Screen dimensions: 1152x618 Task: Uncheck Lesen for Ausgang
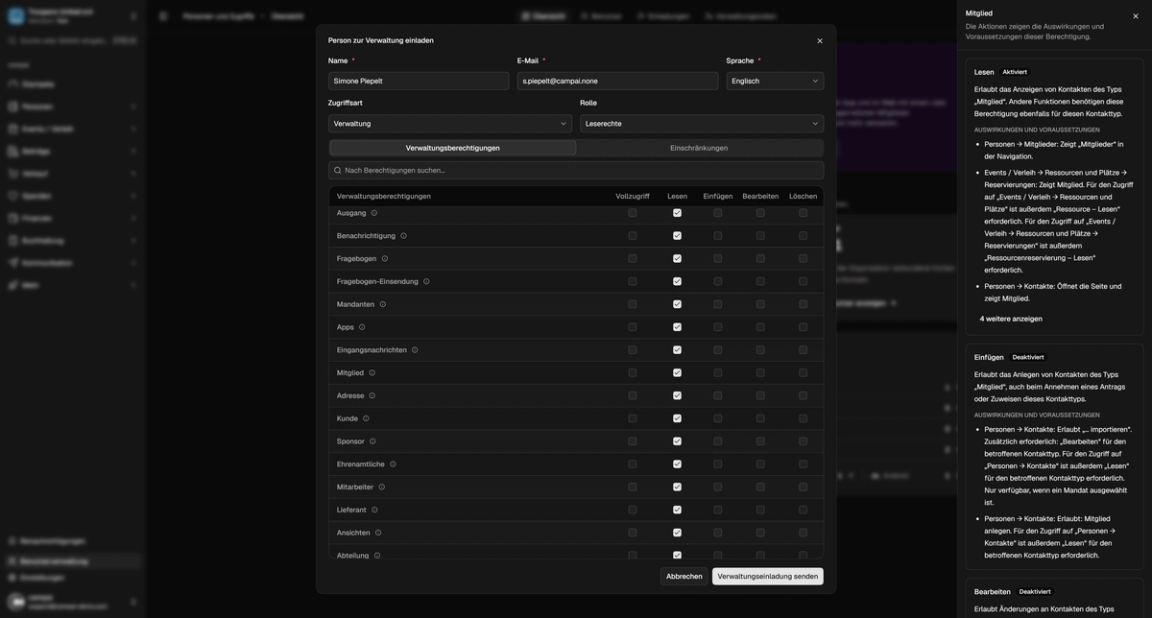677,213
